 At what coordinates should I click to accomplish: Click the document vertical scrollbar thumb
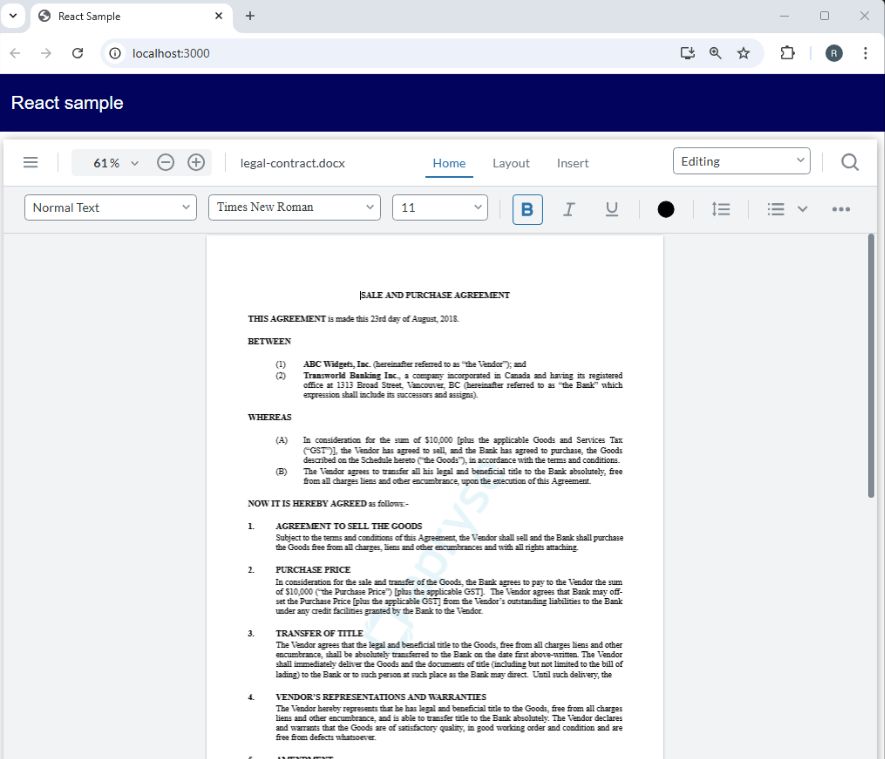870,366
